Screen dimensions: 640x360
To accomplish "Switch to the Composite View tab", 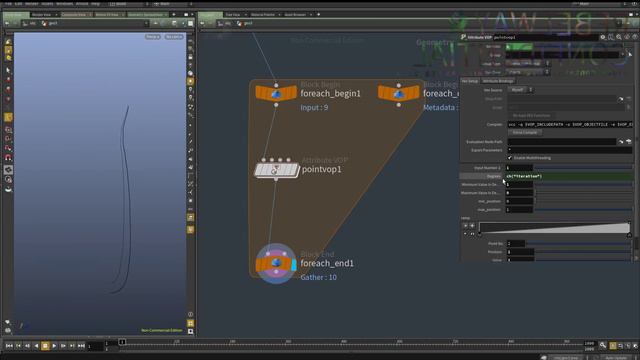I will click(x=74, y=15).
